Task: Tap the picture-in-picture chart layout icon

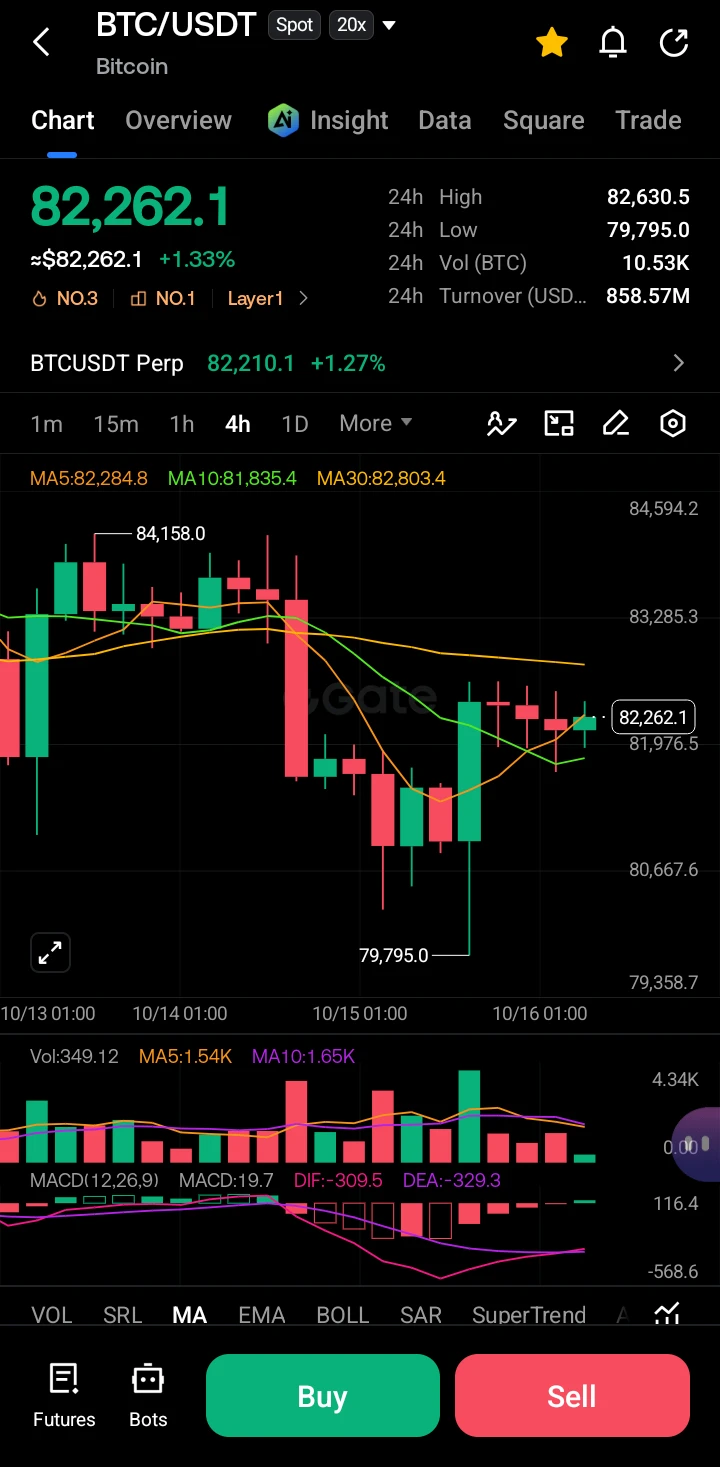Action: 559,424
